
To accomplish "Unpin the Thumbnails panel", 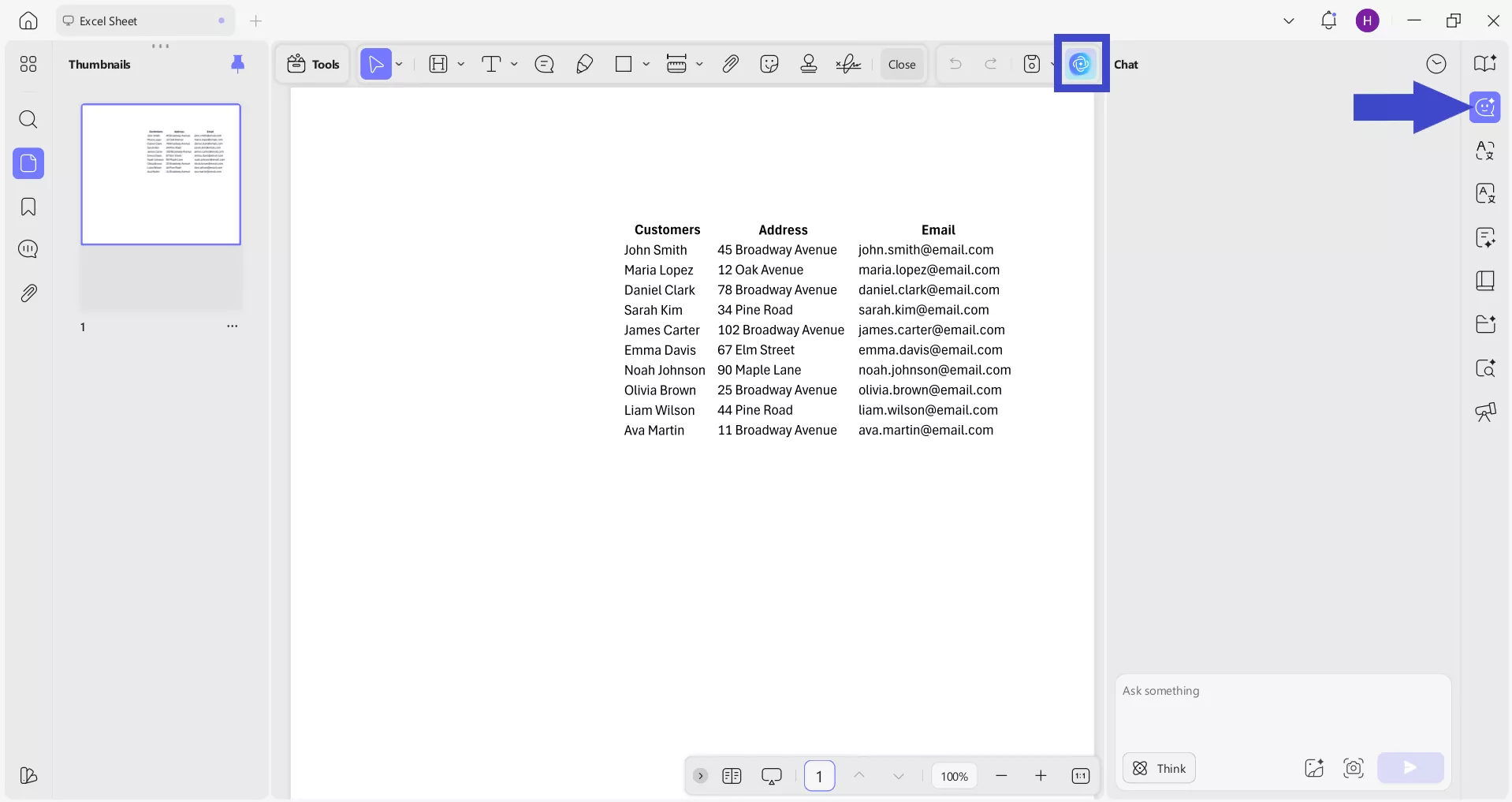I will pos(237,64).
